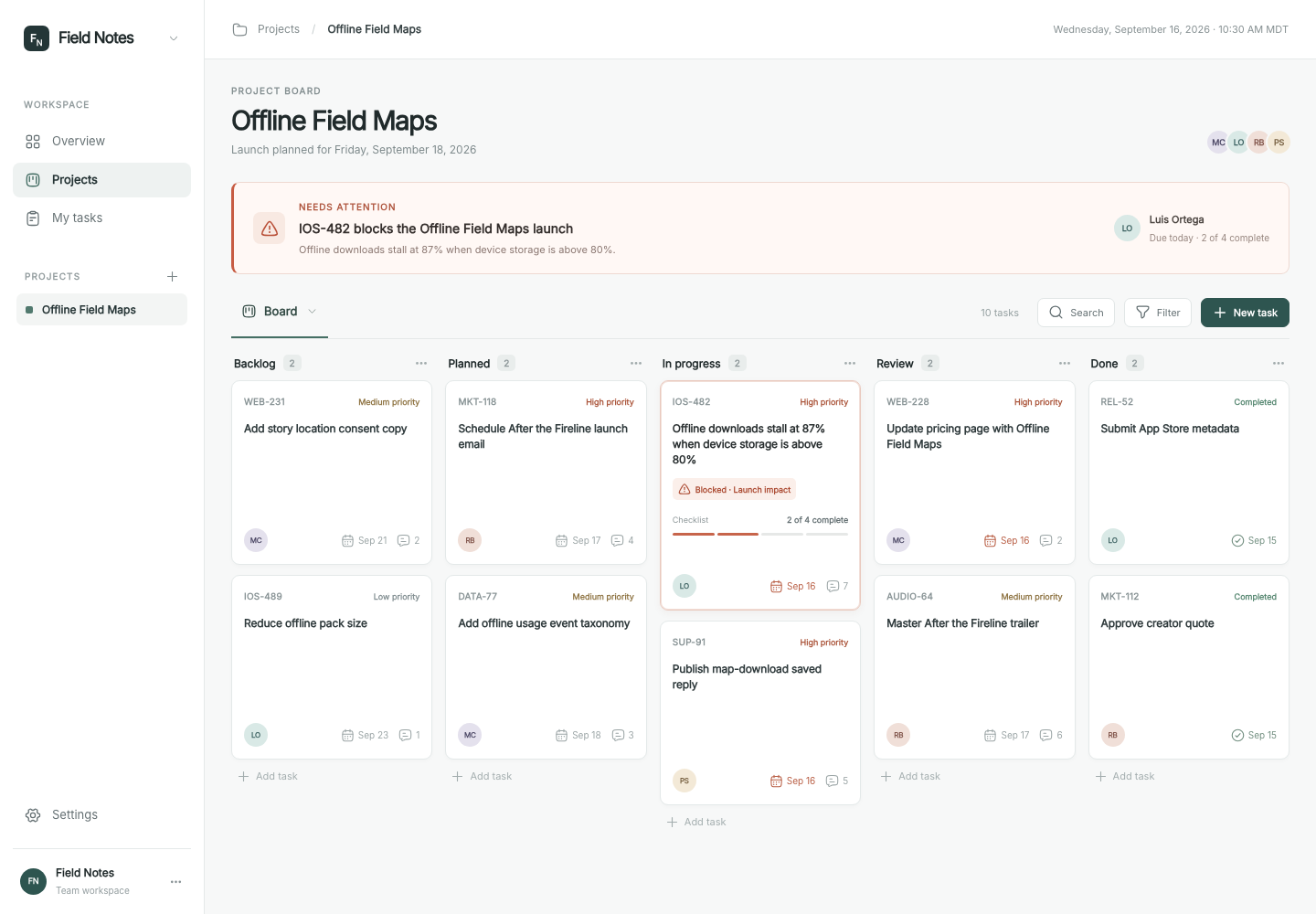This screenshot has width=1316, height=914.
Task: Click the completed check icon on REL-52
Action: (x=1237, y=541)
